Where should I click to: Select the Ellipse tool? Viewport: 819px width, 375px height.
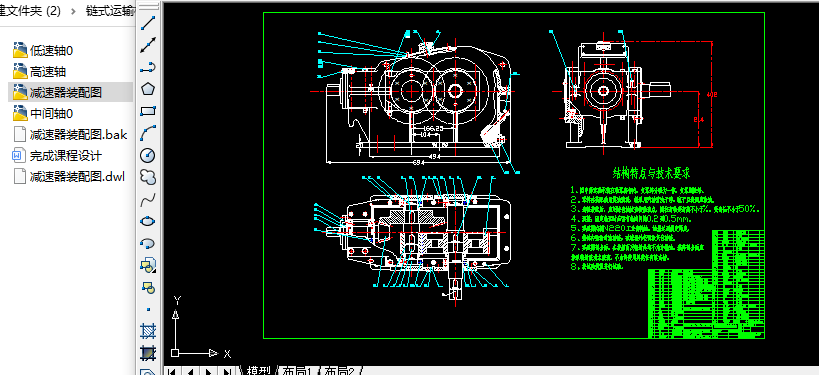[148, 221]
